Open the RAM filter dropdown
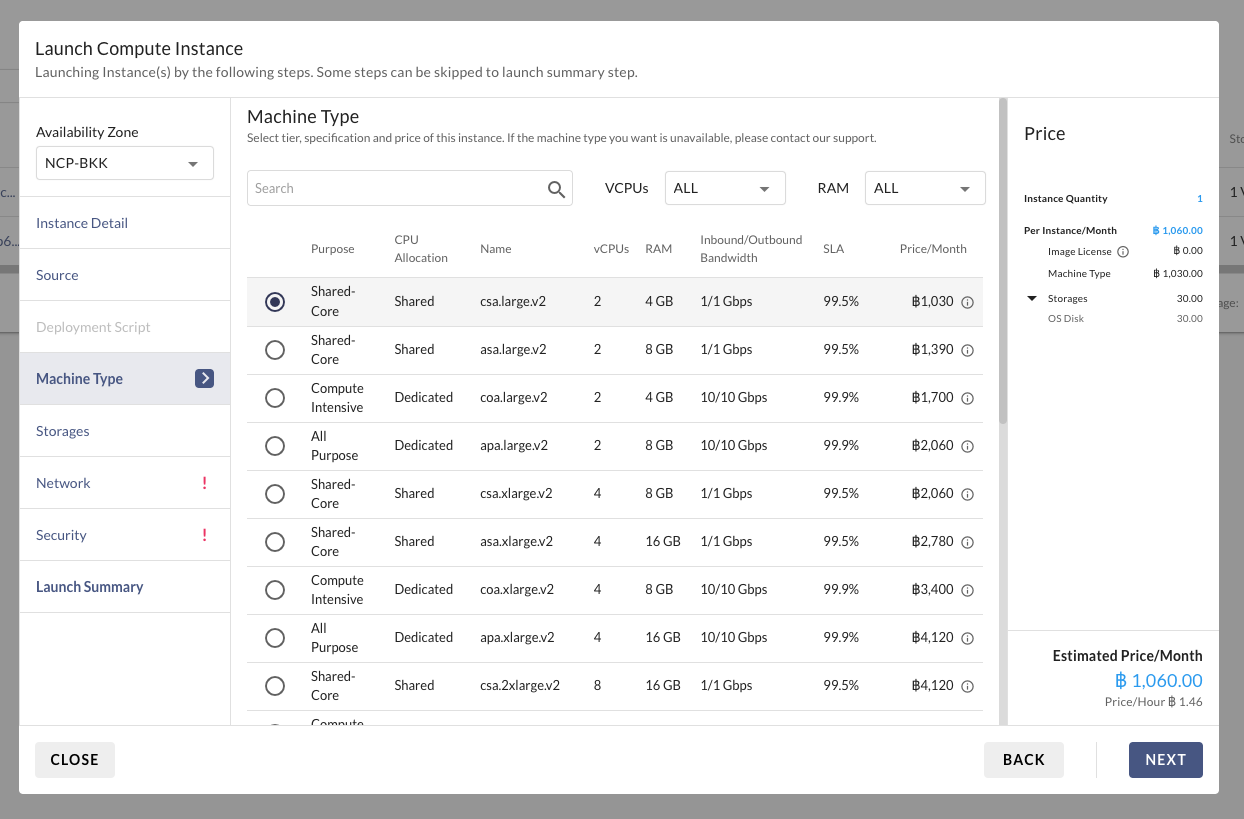The height and width of the screenshot is (819, 1244). click(924, 188)
